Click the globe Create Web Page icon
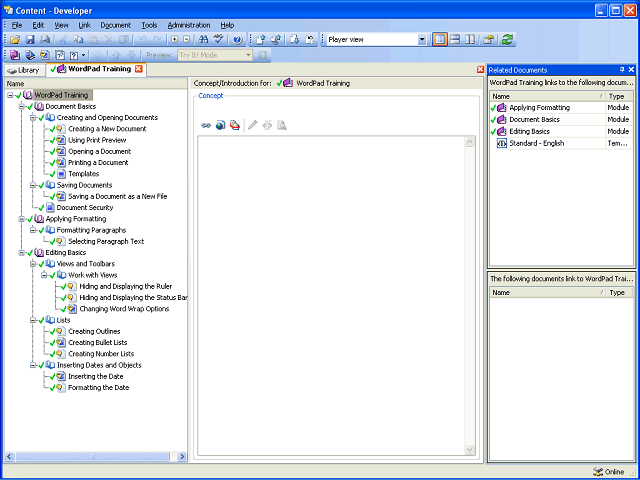Screen dimensions: 640x480 [220, 125]
